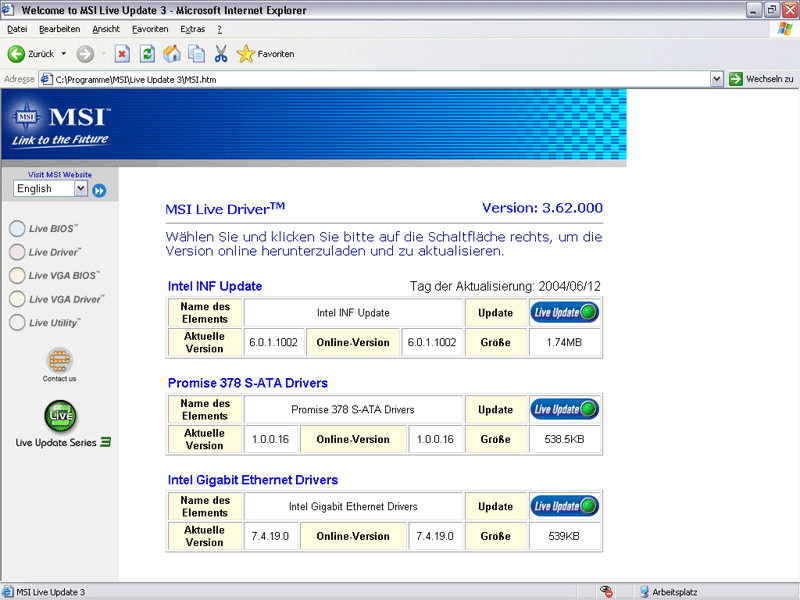Open the Zurück back history dropdown arrow

(x=64, y=54)
